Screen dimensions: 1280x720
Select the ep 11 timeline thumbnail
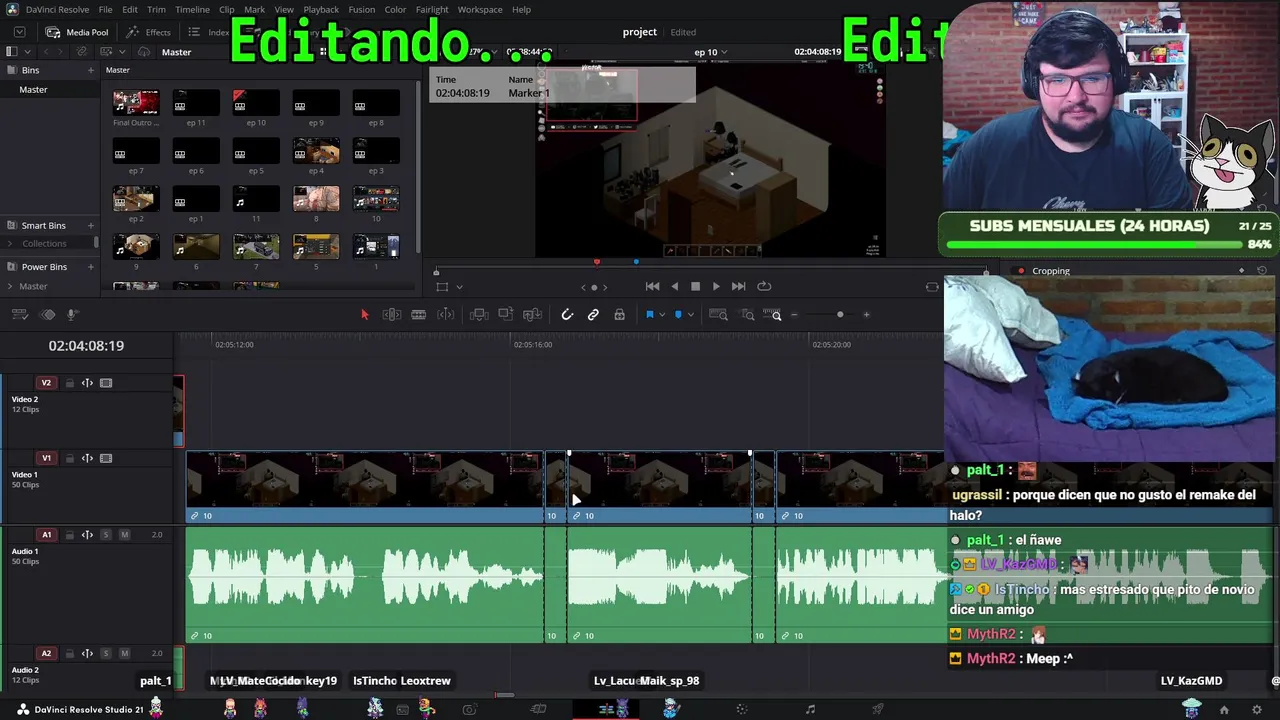click(196, 102)
